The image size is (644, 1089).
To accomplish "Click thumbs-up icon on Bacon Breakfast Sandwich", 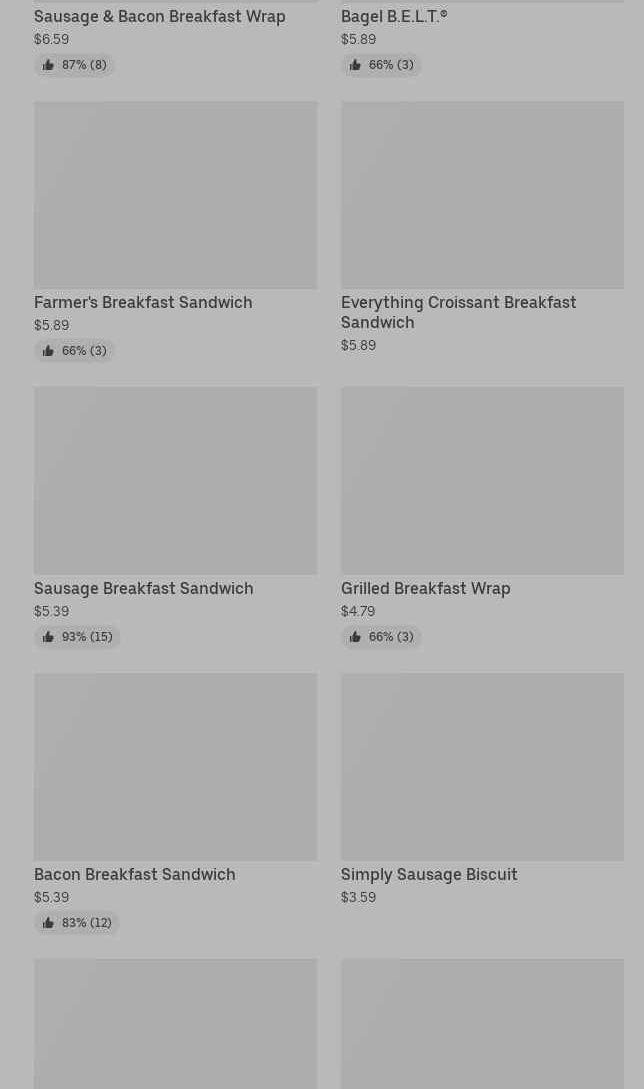I will coord(48,923).
